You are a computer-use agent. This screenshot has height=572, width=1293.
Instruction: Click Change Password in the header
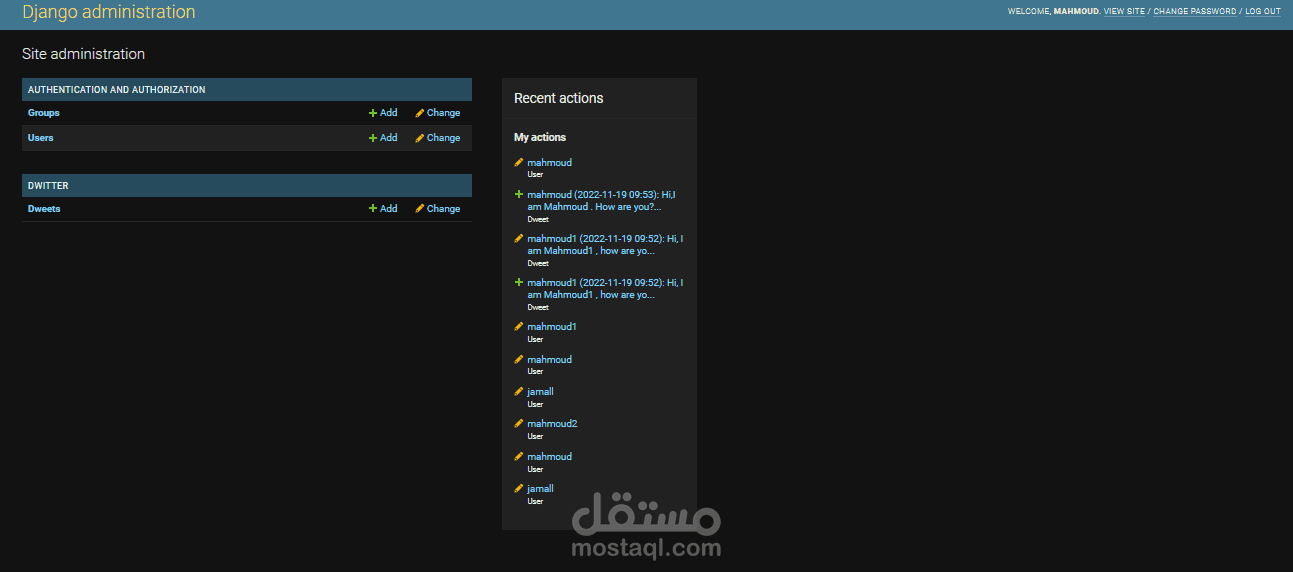pos(1195,12)
